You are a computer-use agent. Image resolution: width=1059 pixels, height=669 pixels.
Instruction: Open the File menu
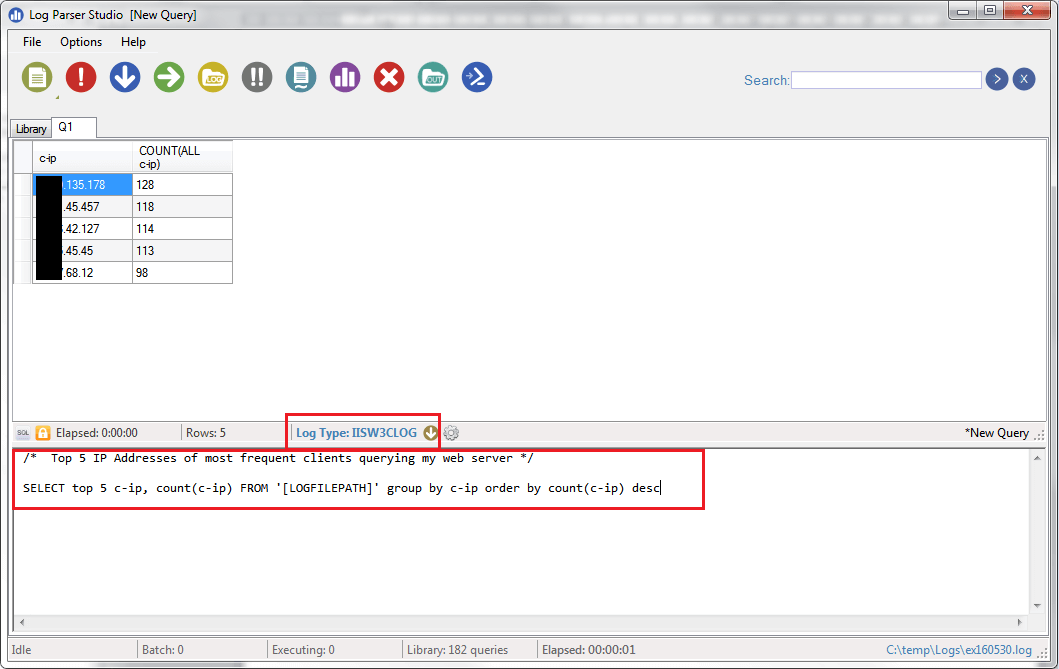tap(32, 42)
